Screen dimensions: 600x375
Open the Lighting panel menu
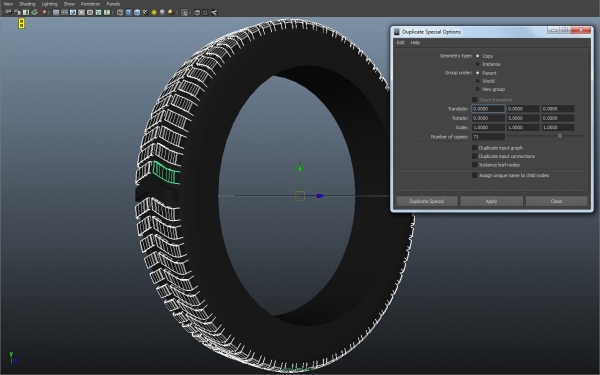point(49,4)
